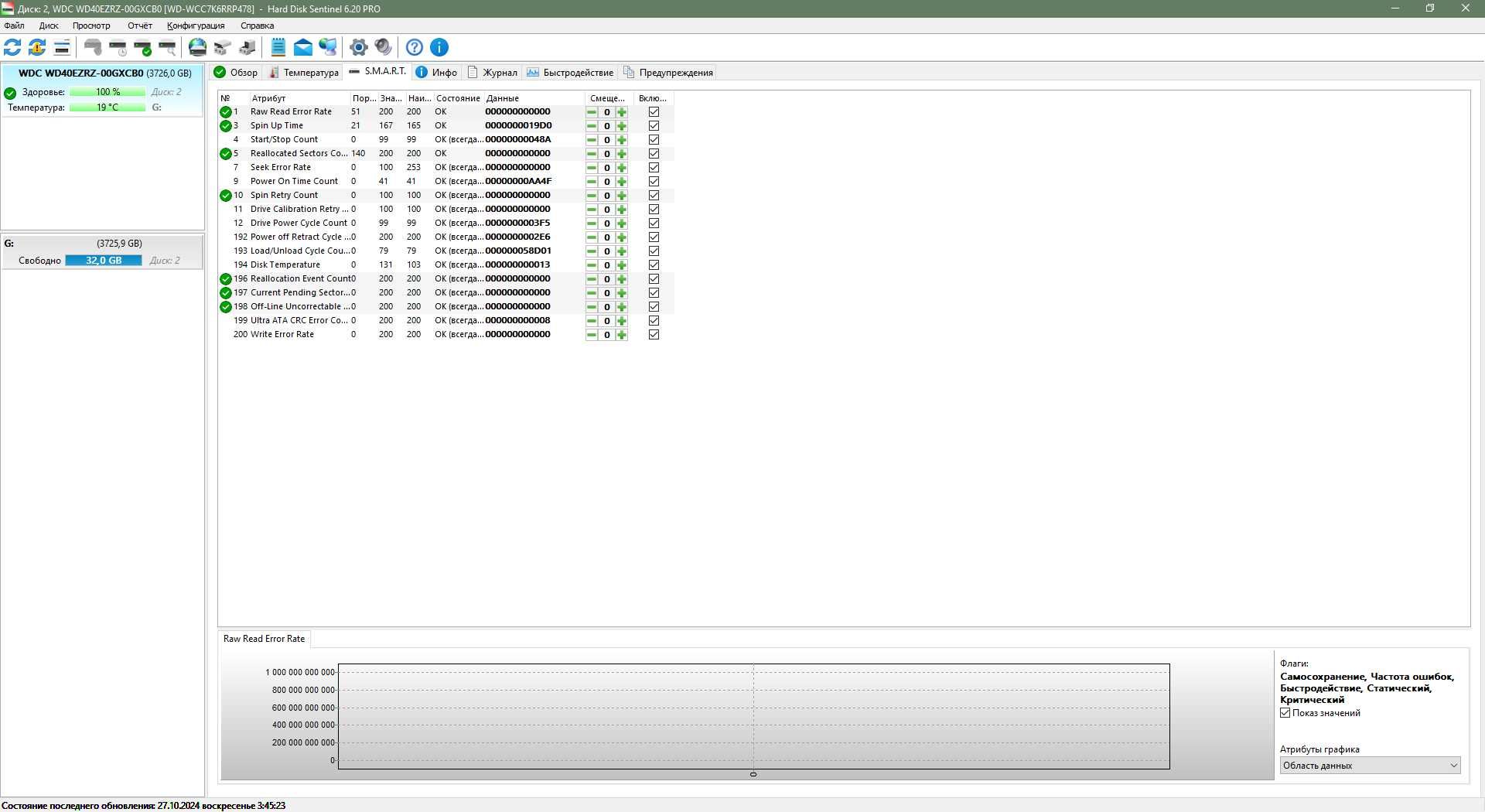Open the Просмотр menu
This screenshot has width=1485, height=812.
click(x=91, y=26)
